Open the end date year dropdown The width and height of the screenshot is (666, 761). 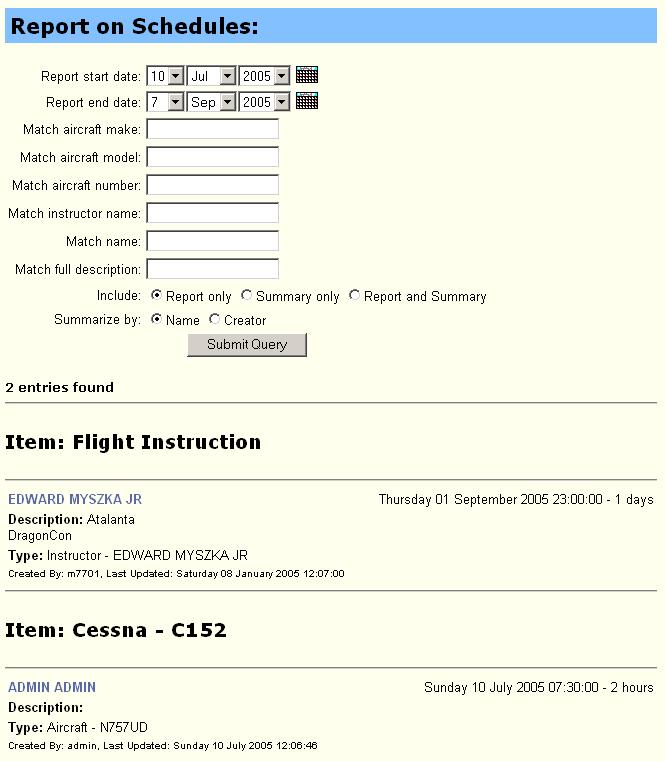(x=265, y=102)
